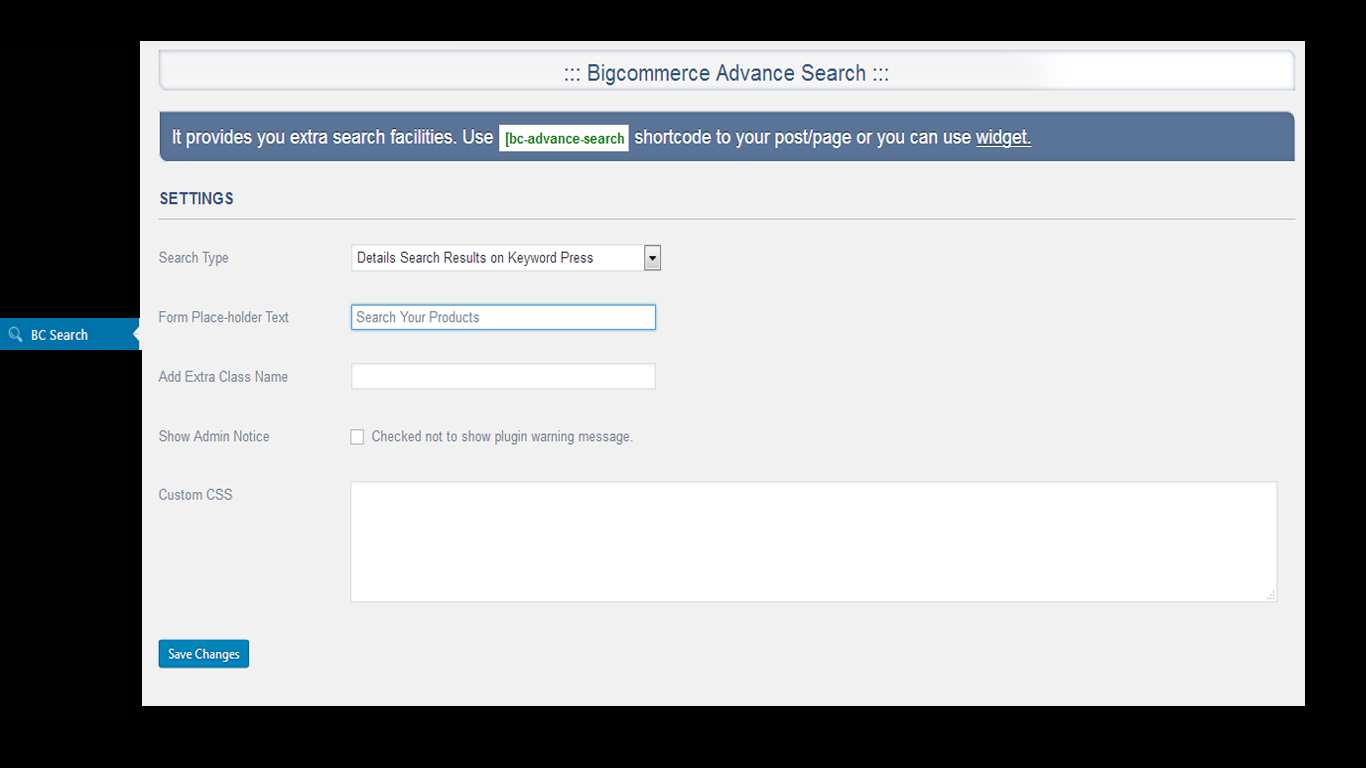Follow the widget link in the banner
The image size is (1366, 768).
coord(1003,138)
